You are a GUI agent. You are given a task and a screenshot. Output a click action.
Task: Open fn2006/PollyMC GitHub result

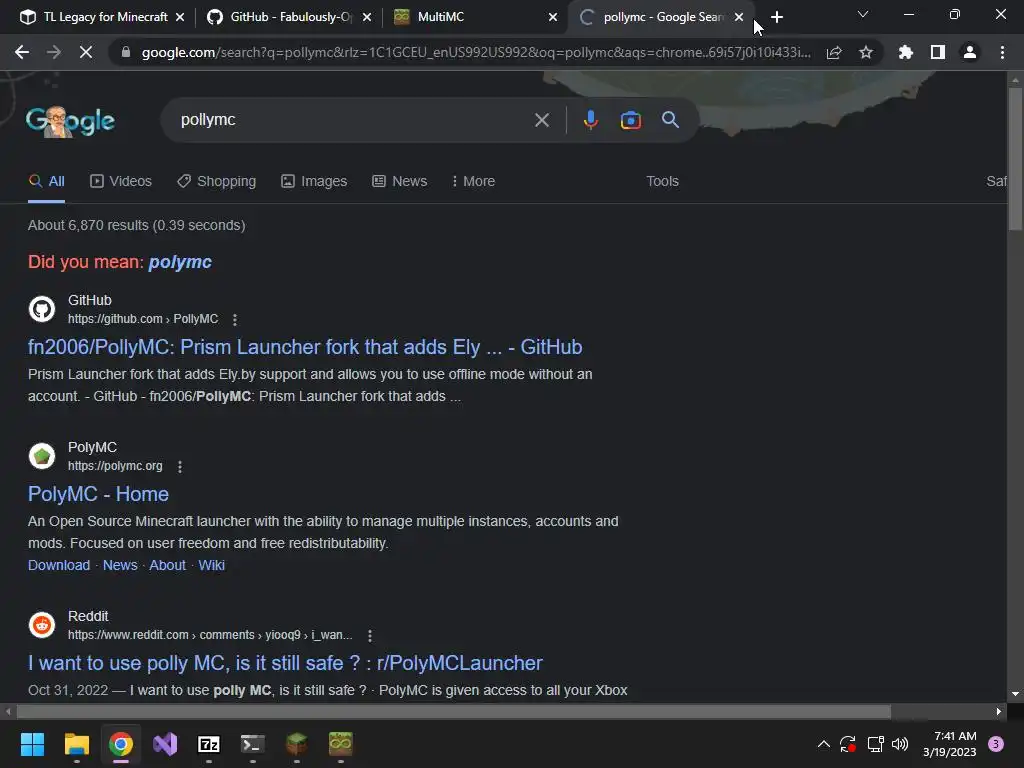click(305, 347)
